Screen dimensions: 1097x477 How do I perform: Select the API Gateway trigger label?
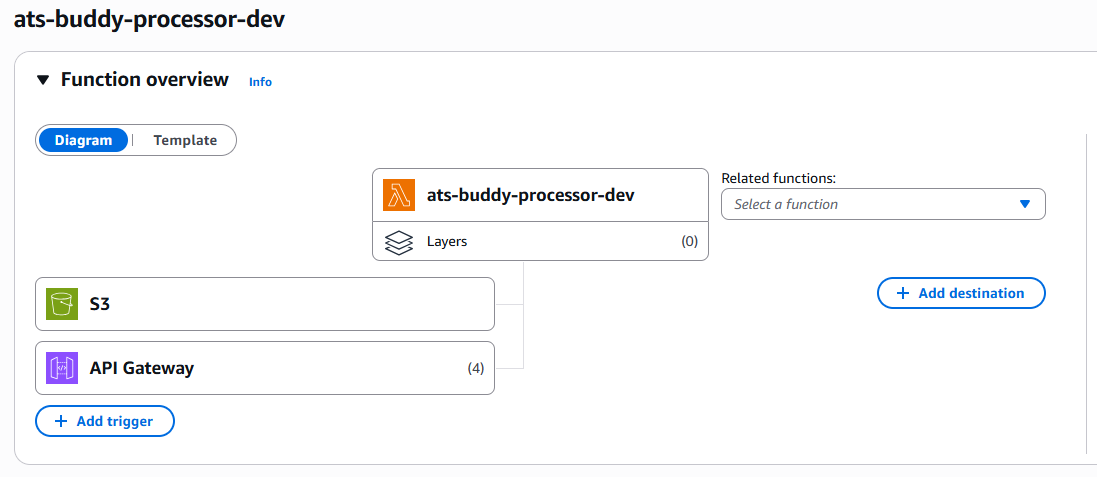[x=142, y=368]
